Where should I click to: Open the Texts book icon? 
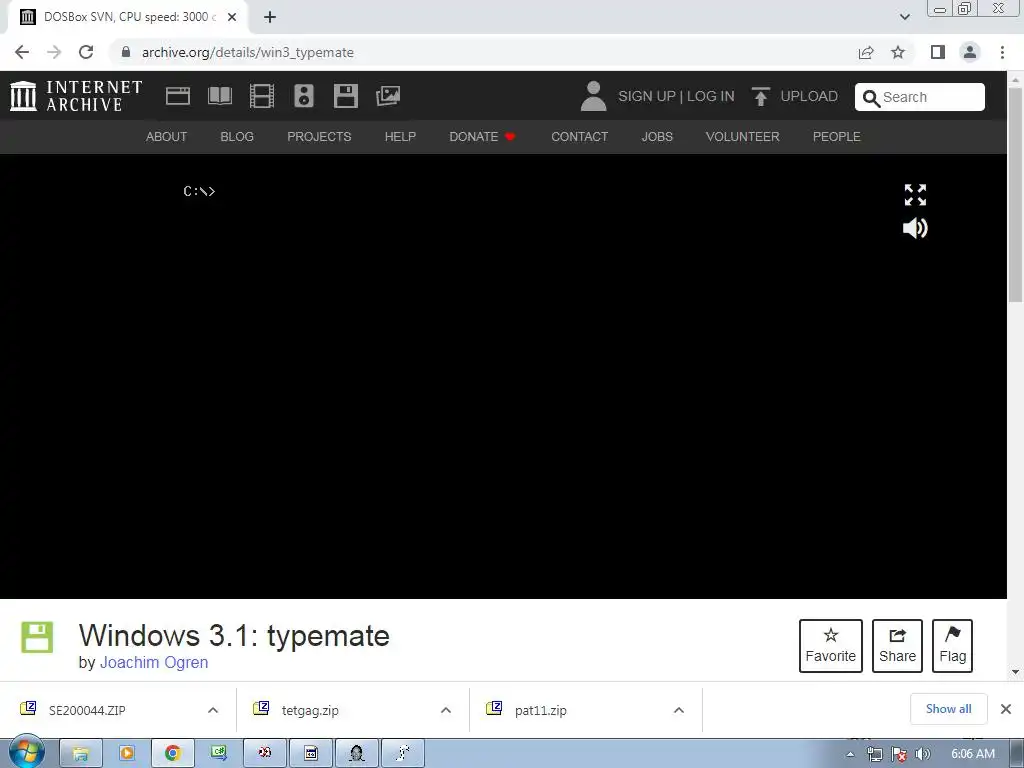point(219,96)
